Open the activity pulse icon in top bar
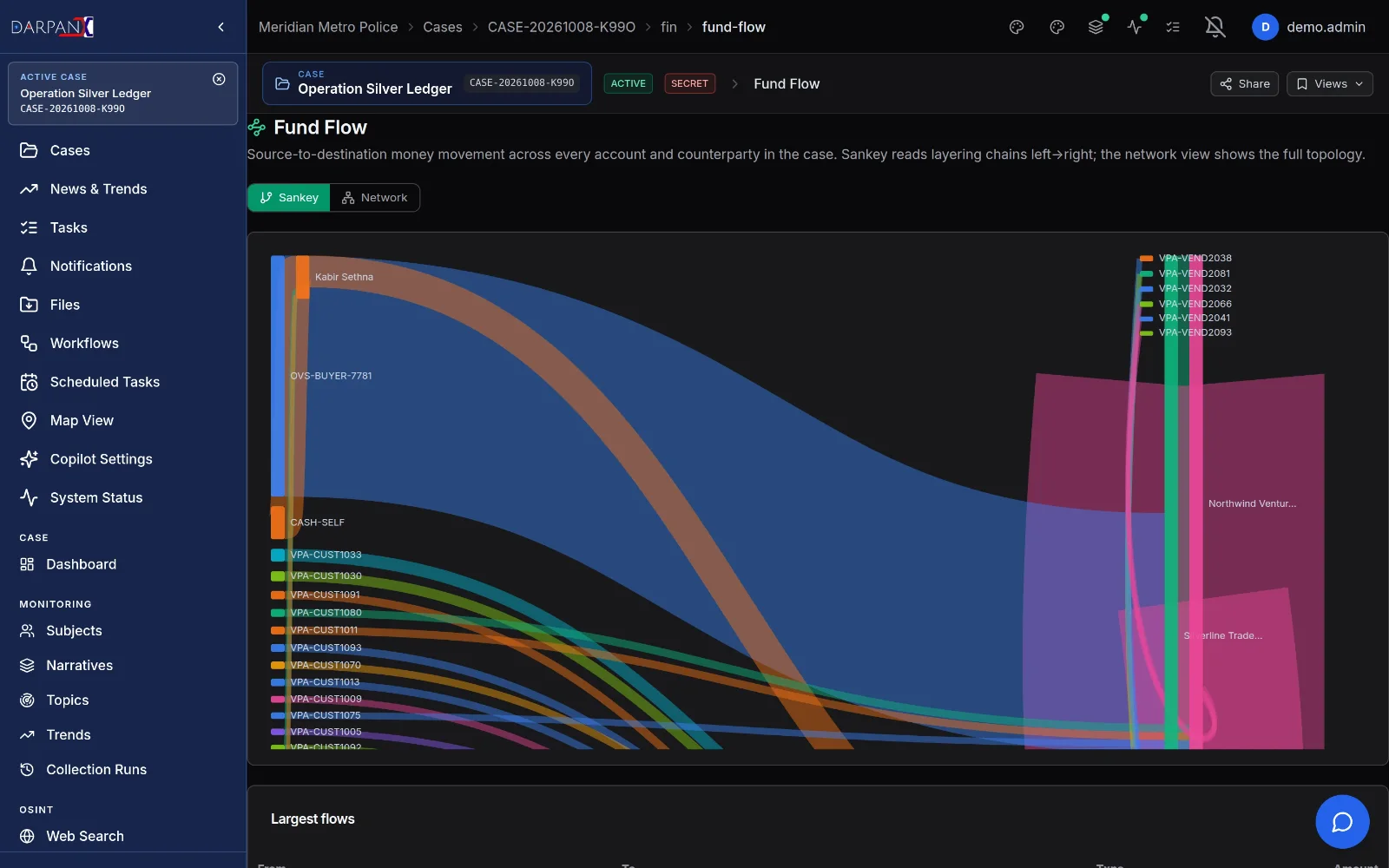1389x868 pixels. [x=1135, y=27]
